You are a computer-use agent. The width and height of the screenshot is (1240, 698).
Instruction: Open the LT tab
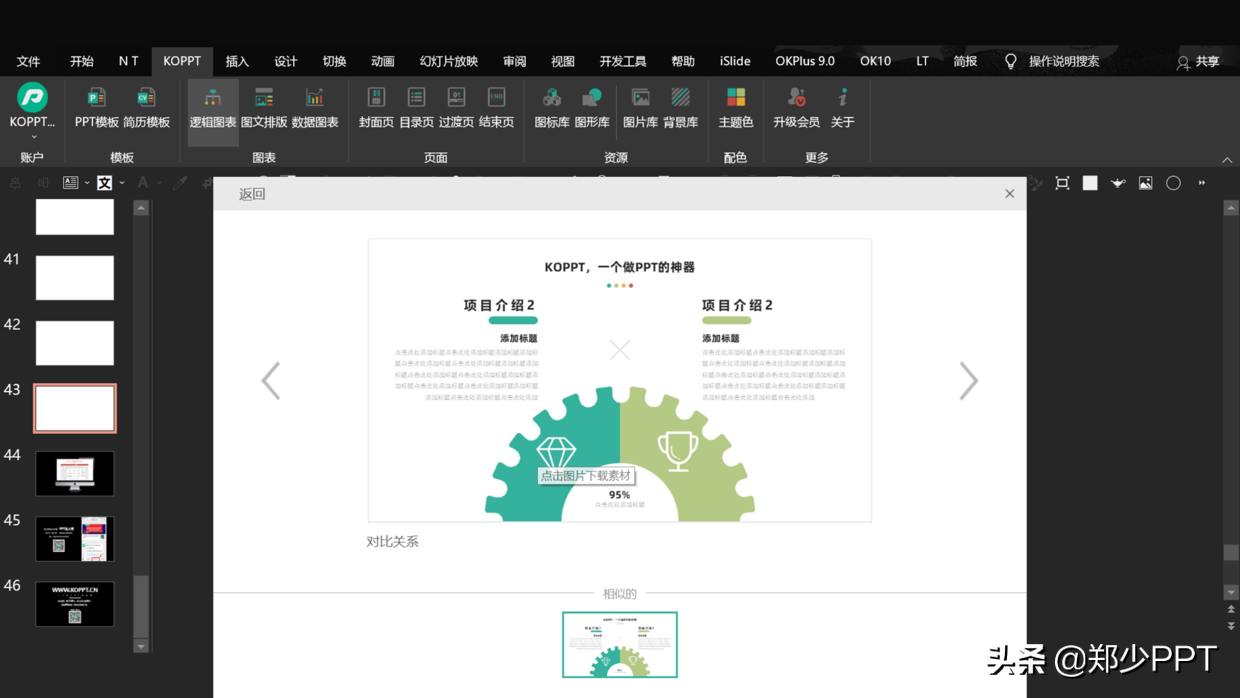(x=922, y=62)
